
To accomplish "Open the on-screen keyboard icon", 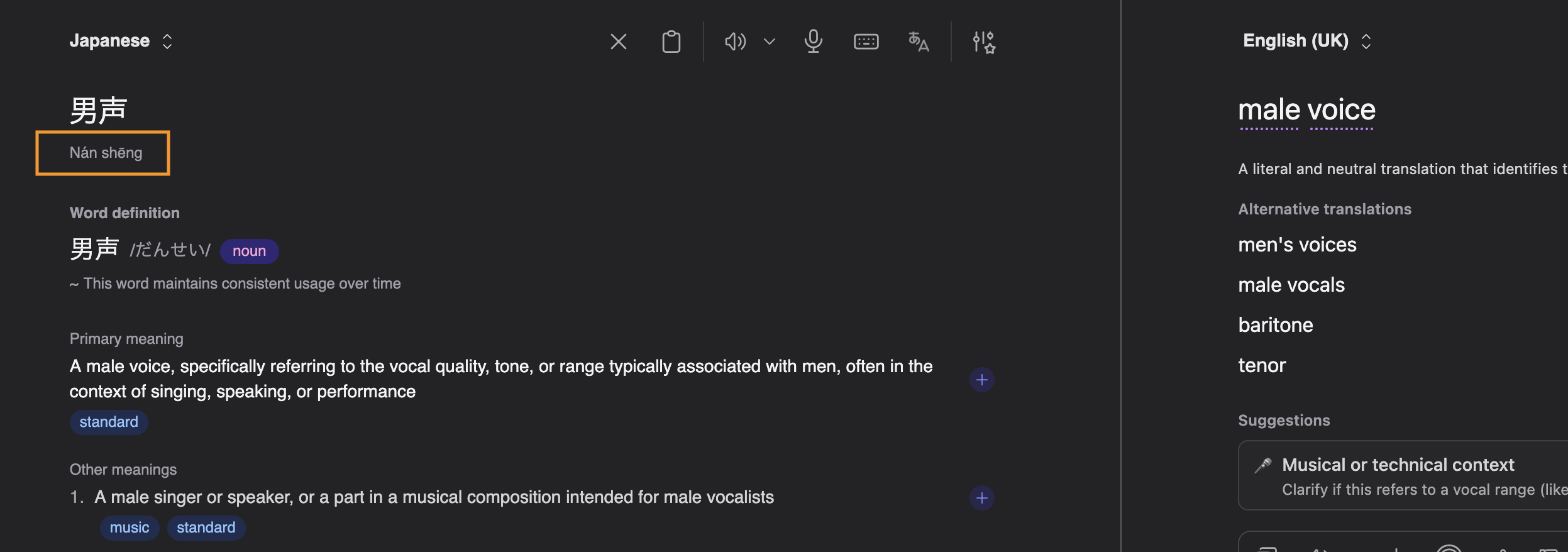I will coord(866,41).
